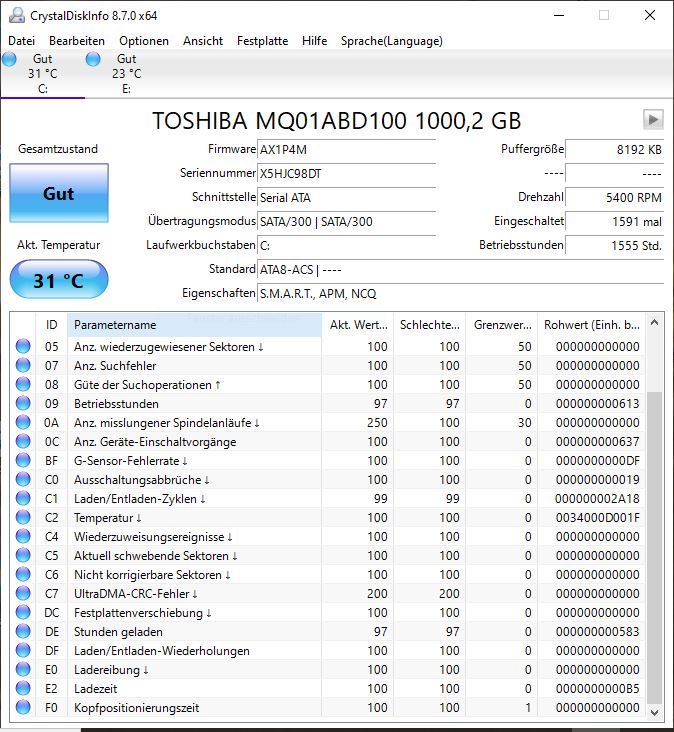674x732 pixels.
Task: Click status orb for ID 08 row
Action: coord(23,384)
